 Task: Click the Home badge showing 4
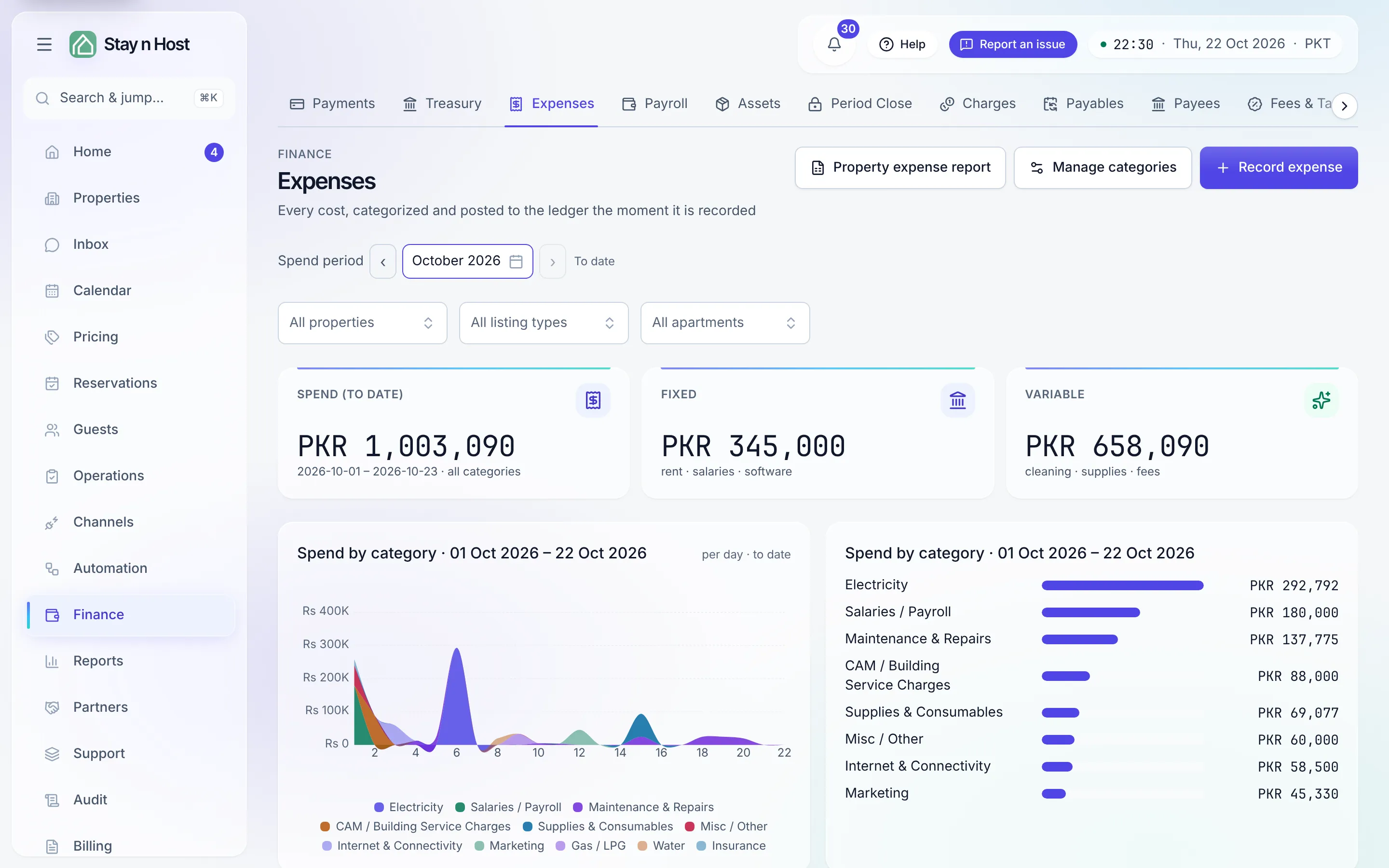tap(214, 152)
